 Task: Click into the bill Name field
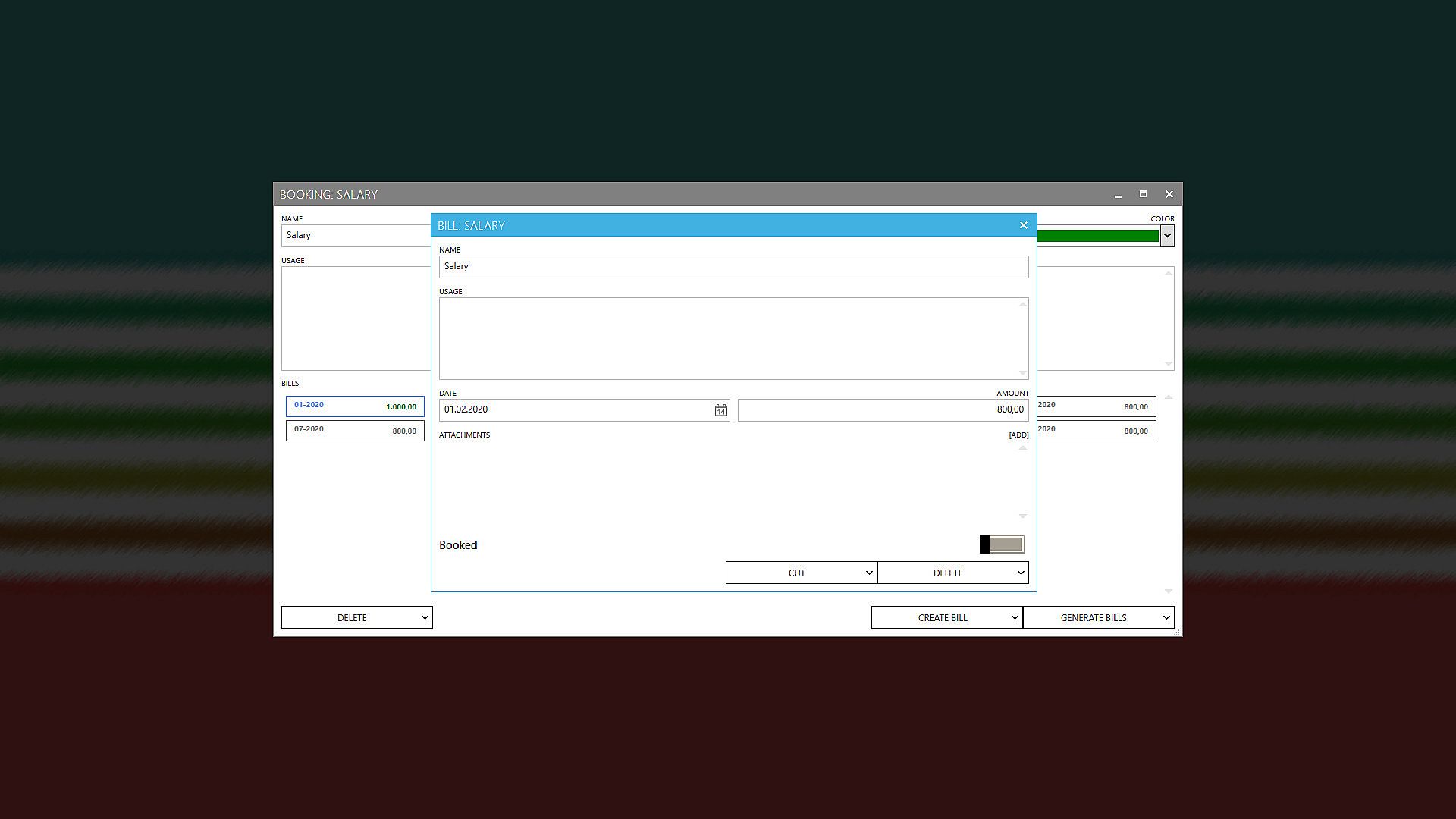[733, 267]
